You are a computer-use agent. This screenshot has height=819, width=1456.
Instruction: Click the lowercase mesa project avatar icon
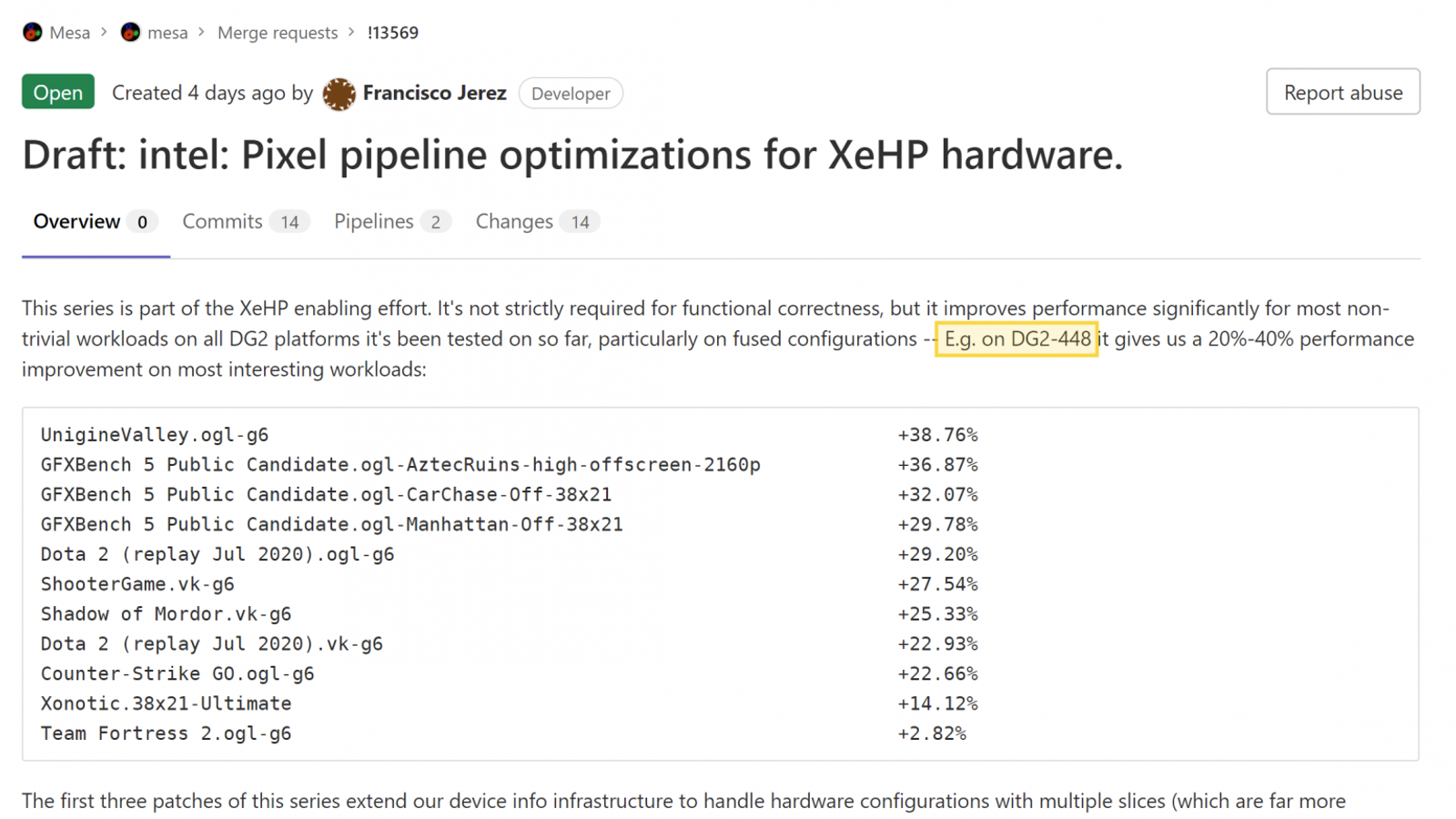pyautogui.click(x=131, y=33)
